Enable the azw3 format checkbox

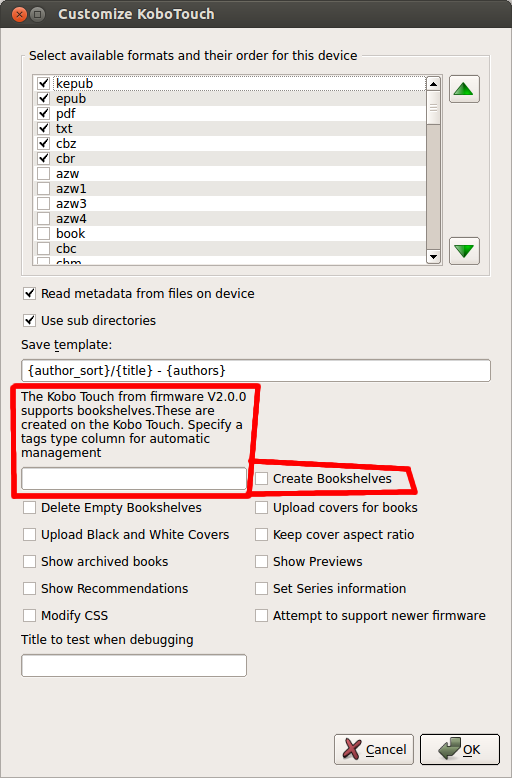(x=44, y=203)
